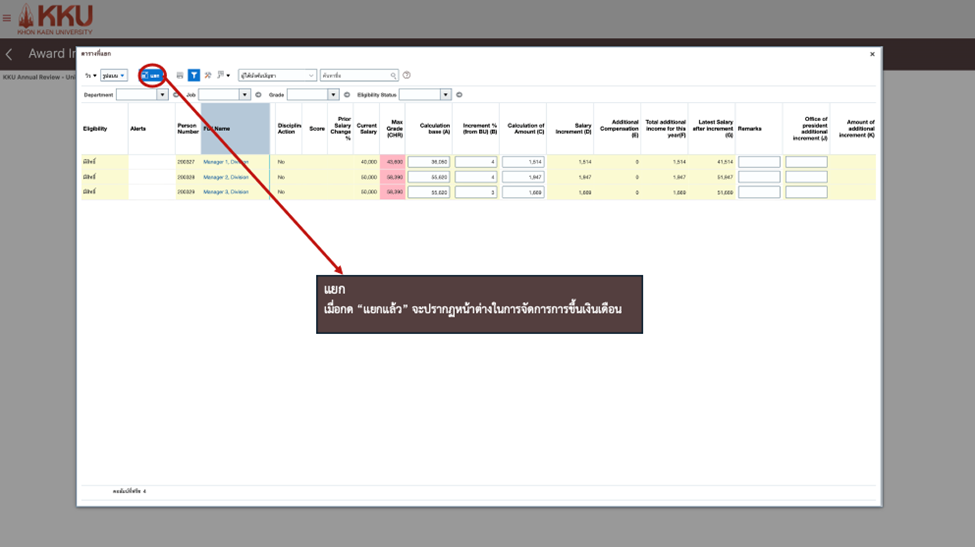This screenshot has width=975, height=547.
Task: Click the magnifier icon in the search box
Action: [x=393, y=75]
